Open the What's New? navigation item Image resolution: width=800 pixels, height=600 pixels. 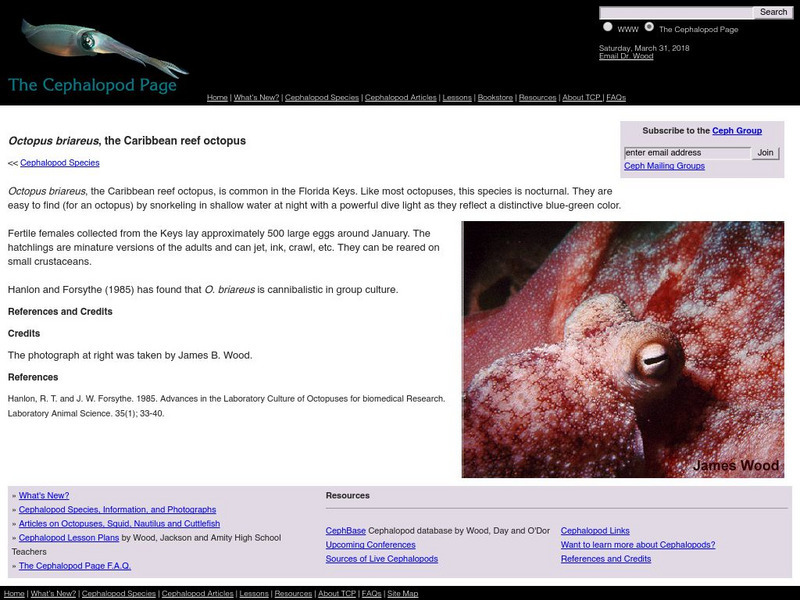point(254,98)
